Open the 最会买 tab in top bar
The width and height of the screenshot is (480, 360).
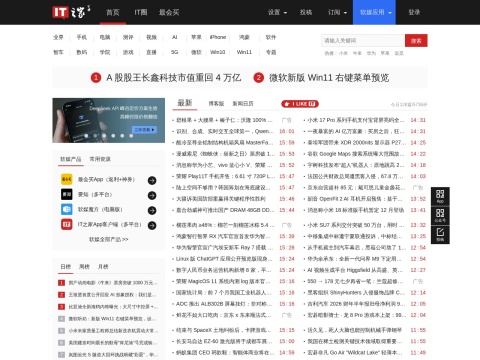click(x=169, y=12)
